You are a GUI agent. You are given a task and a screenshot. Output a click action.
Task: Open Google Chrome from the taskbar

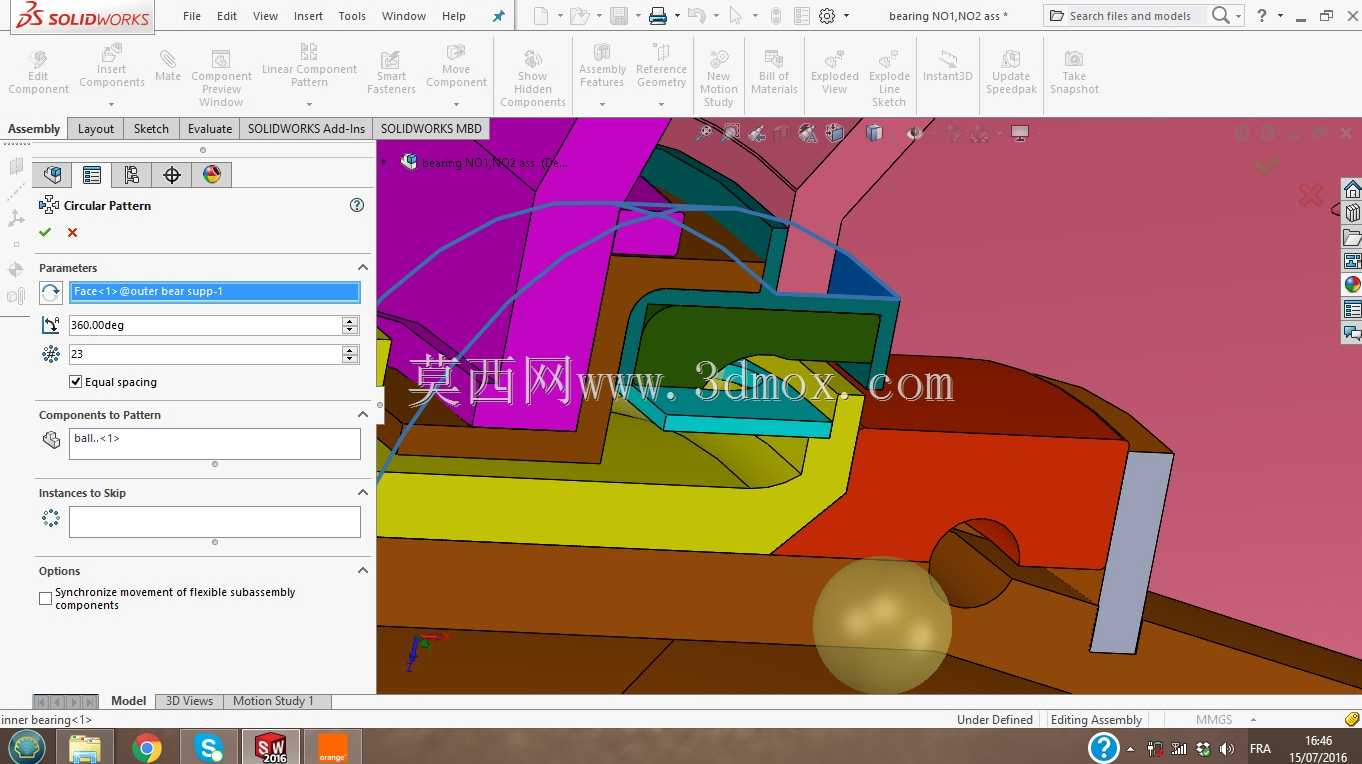point(147,747)
